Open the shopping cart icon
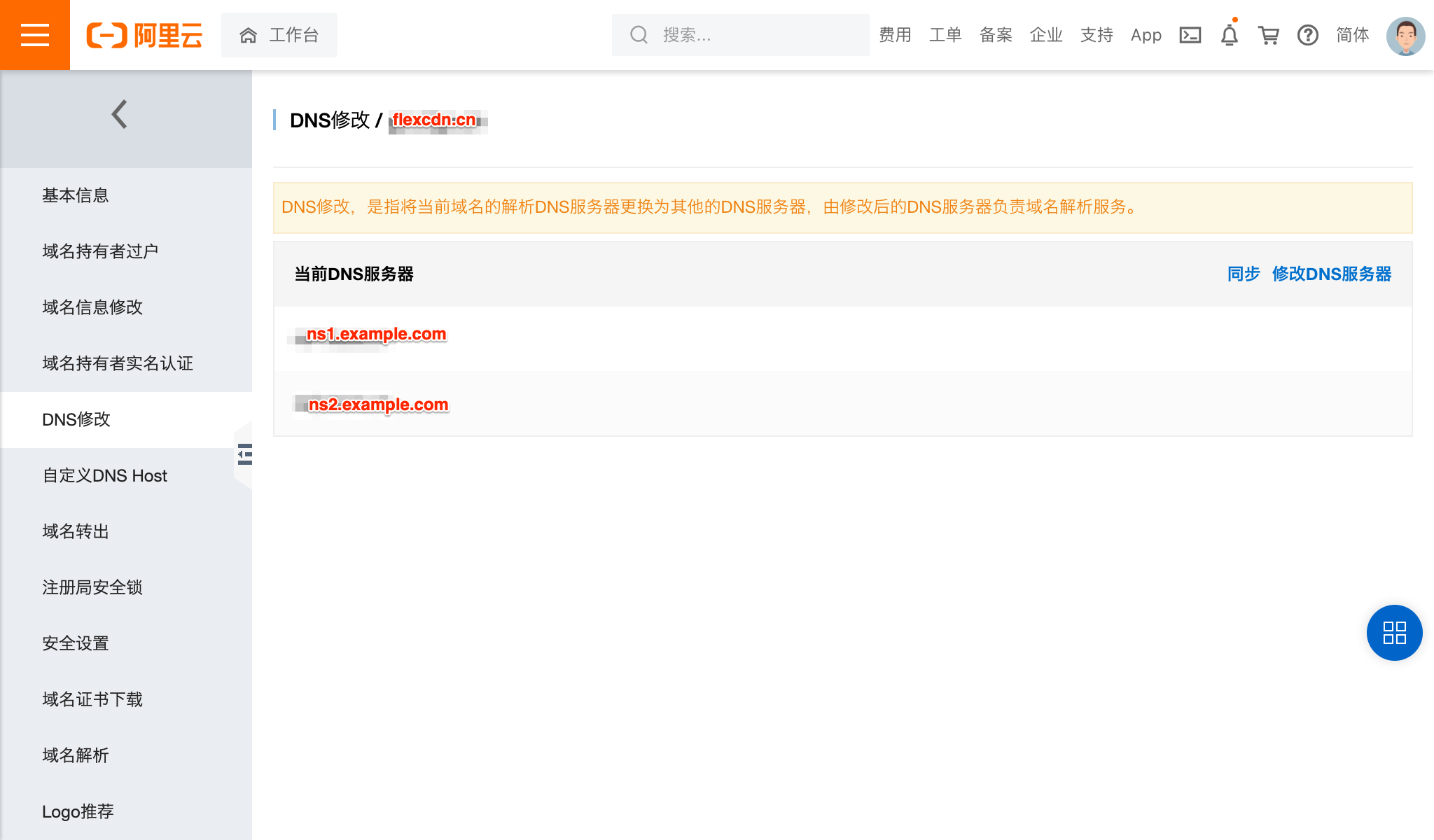 (x=1269, y=34)
